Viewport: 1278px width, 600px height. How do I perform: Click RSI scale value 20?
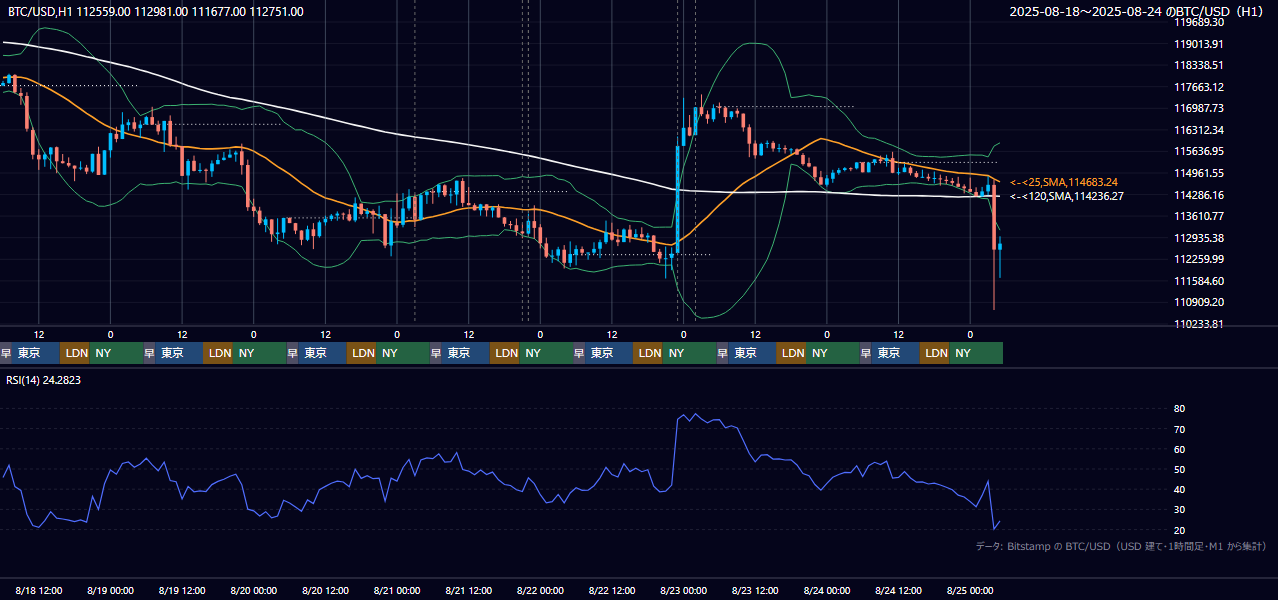(1179, 530)
